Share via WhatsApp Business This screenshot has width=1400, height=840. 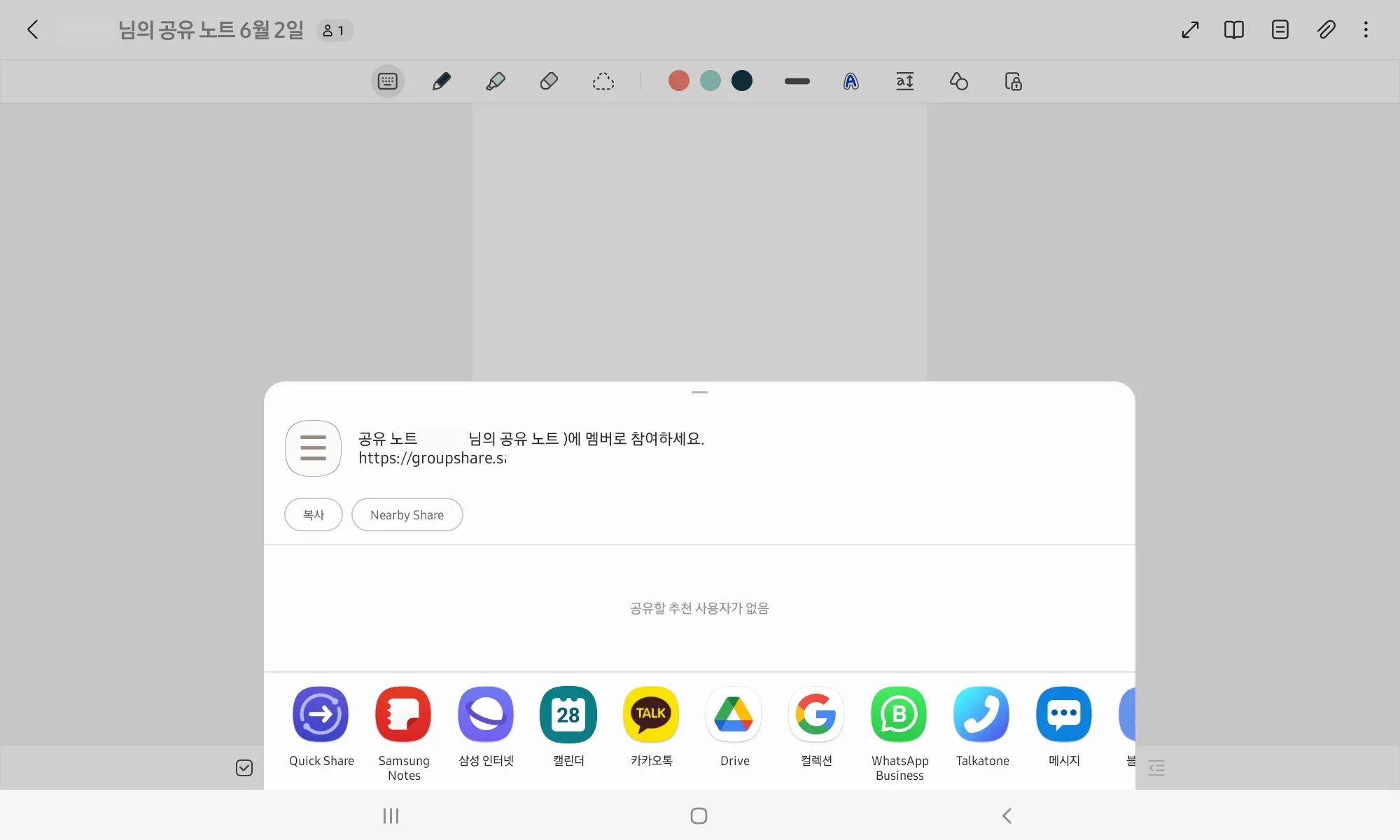tap(899, 714)
